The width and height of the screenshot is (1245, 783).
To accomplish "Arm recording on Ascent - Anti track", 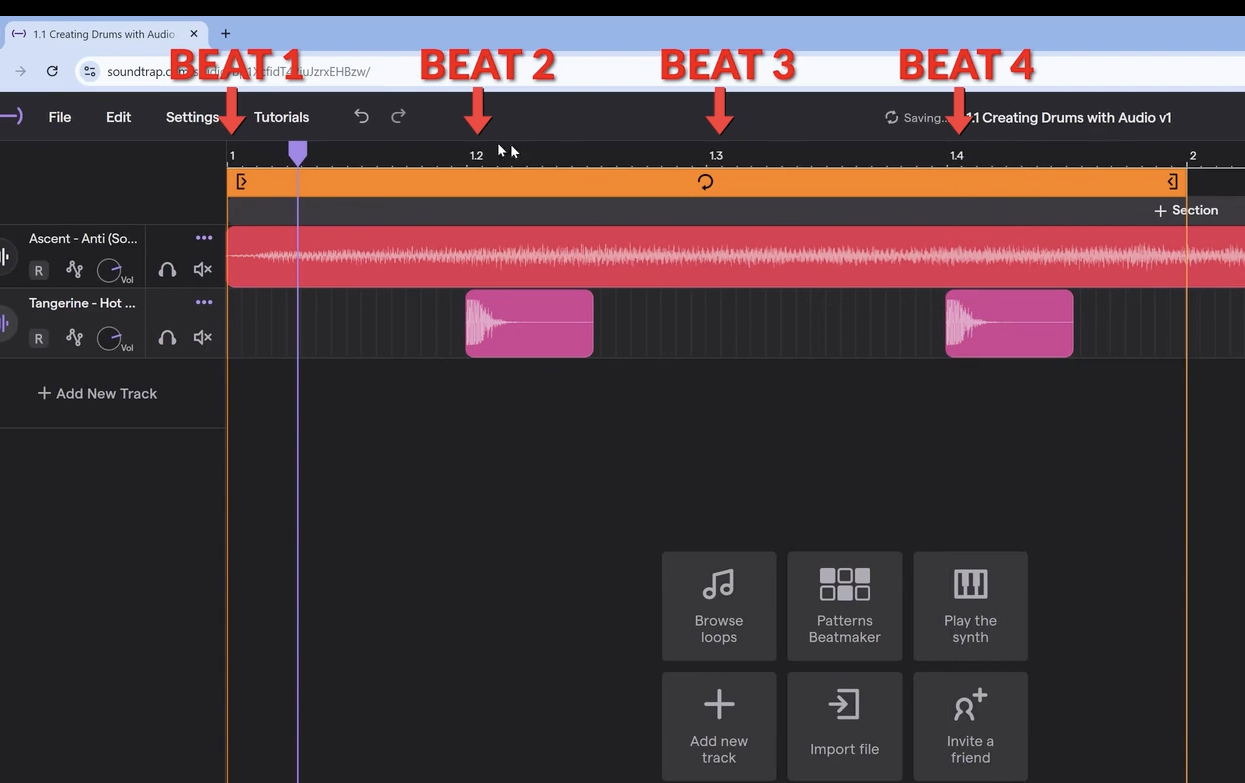I will point(38,270).
